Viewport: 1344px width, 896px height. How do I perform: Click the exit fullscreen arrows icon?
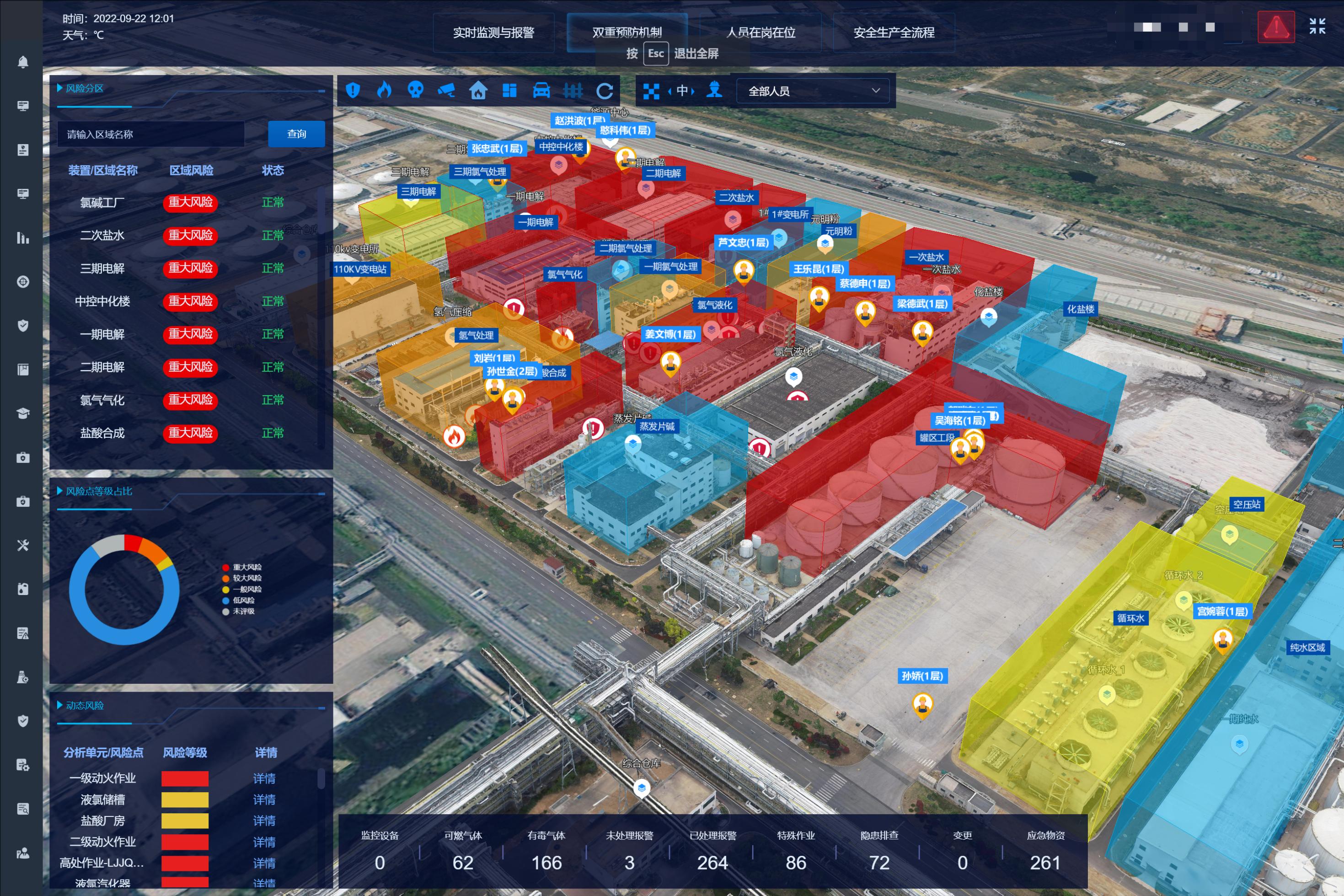pos(1318,26)
